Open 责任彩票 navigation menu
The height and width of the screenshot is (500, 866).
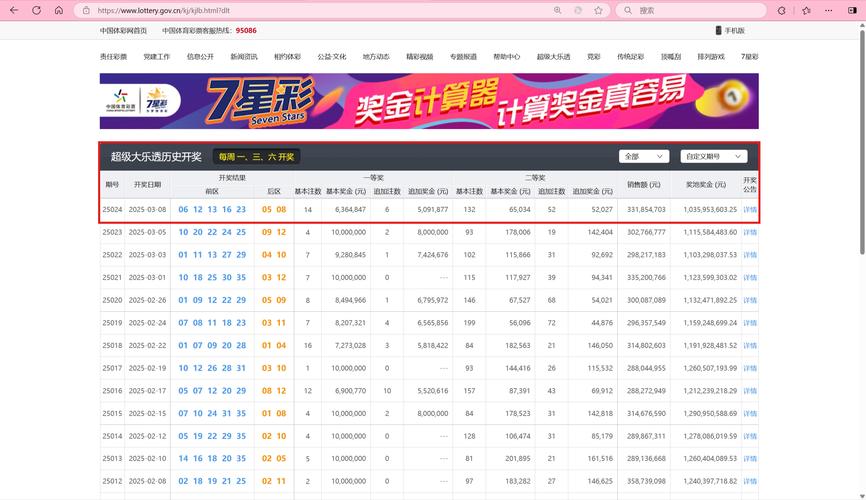tap(113, 56)
